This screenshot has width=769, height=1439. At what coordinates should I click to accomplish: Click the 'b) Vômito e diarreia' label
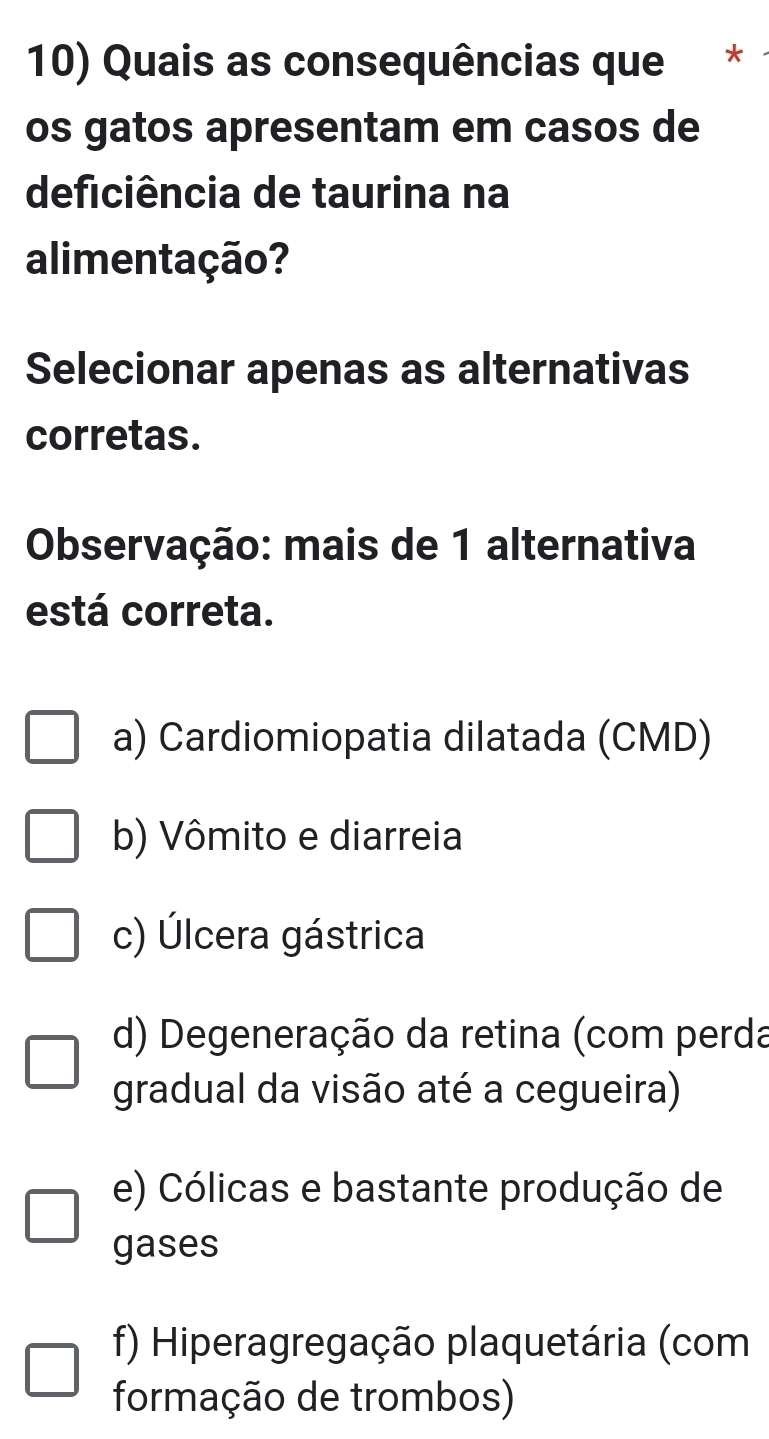click(288, 836)
